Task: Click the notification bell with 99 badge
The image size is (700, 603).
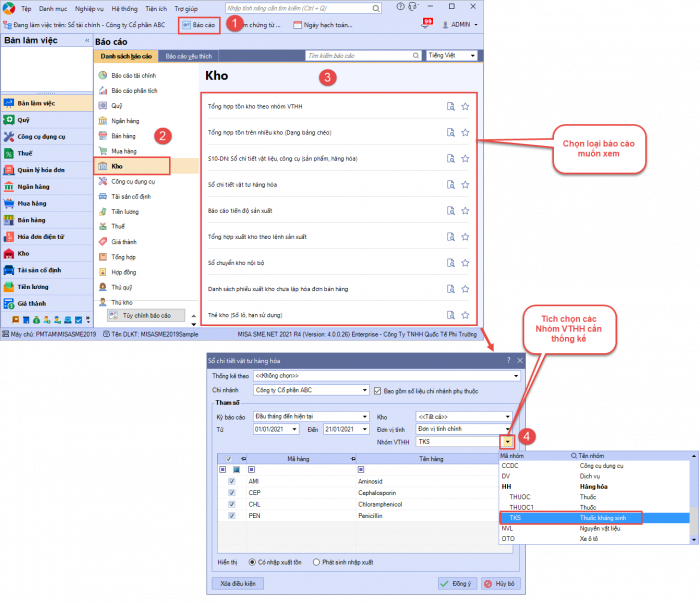Action: pos(427,24)
